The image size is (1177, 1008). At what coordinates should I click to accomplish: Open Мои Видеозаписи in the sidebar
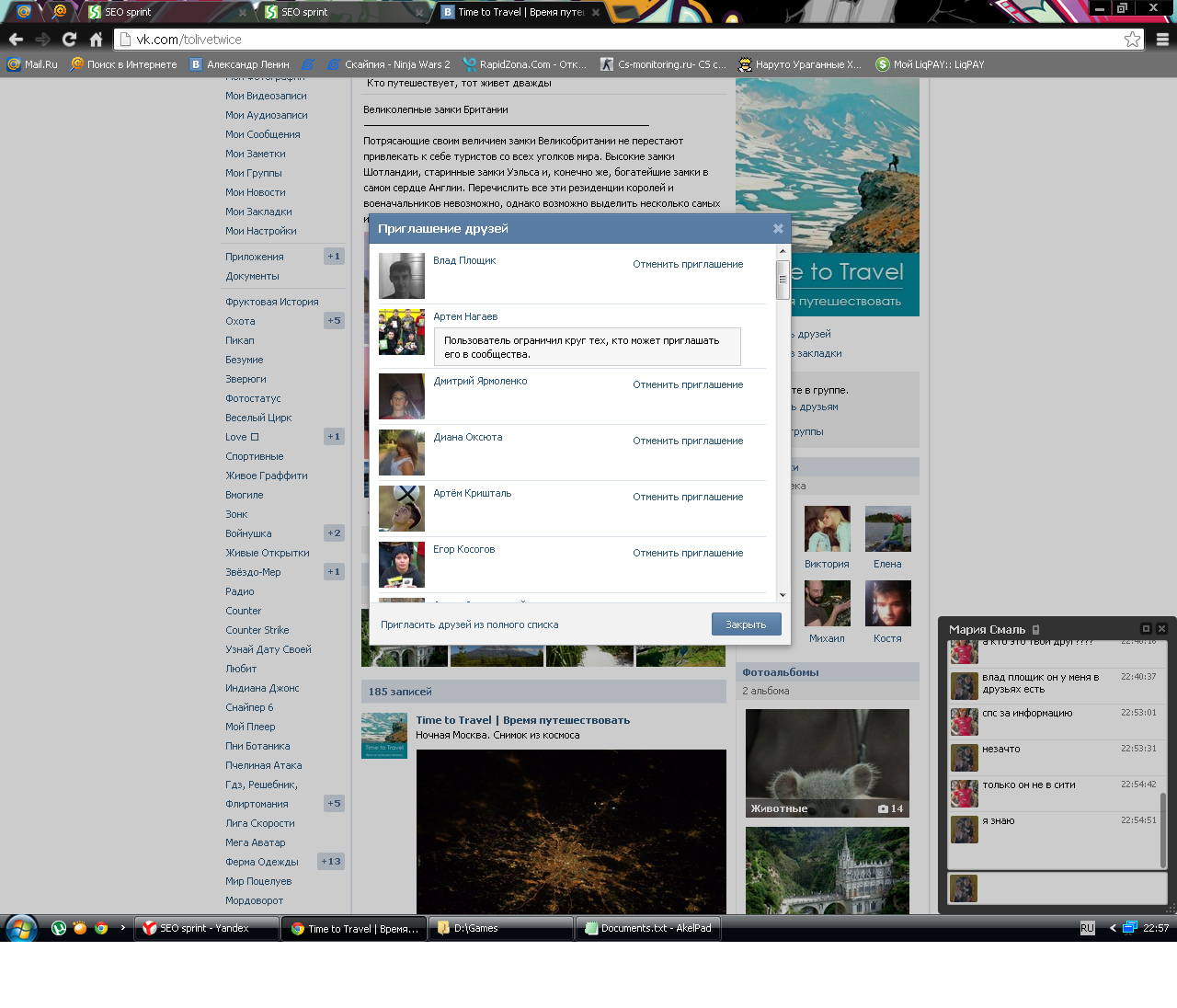[x=266, y=96]
